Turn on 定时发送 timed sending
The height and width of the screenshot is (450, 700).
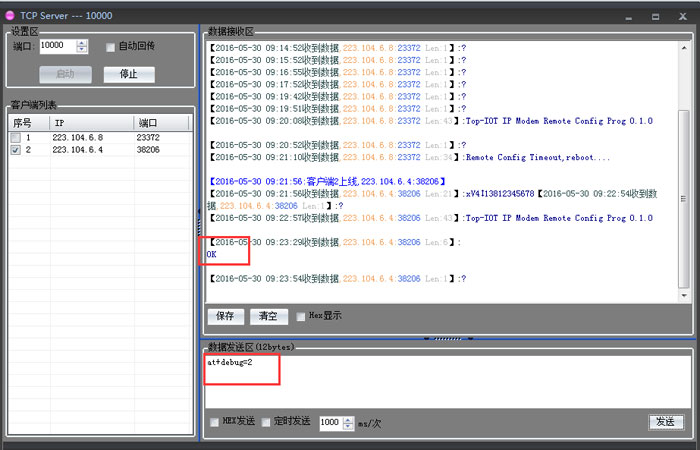pos(266,422)
